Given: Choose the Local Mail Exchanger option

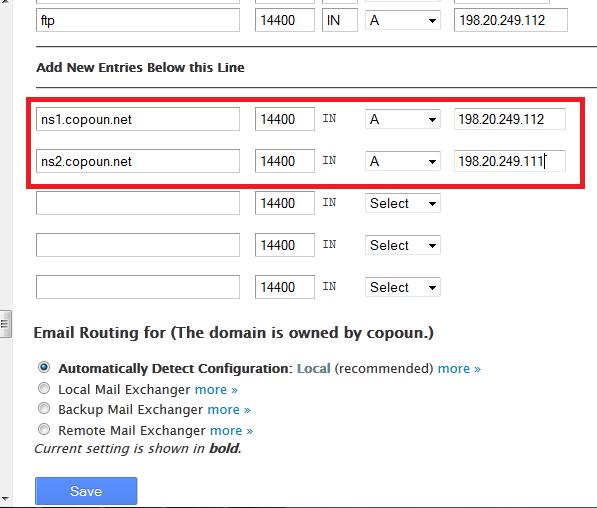Looking at the screenshot, I should click(44, 388).
